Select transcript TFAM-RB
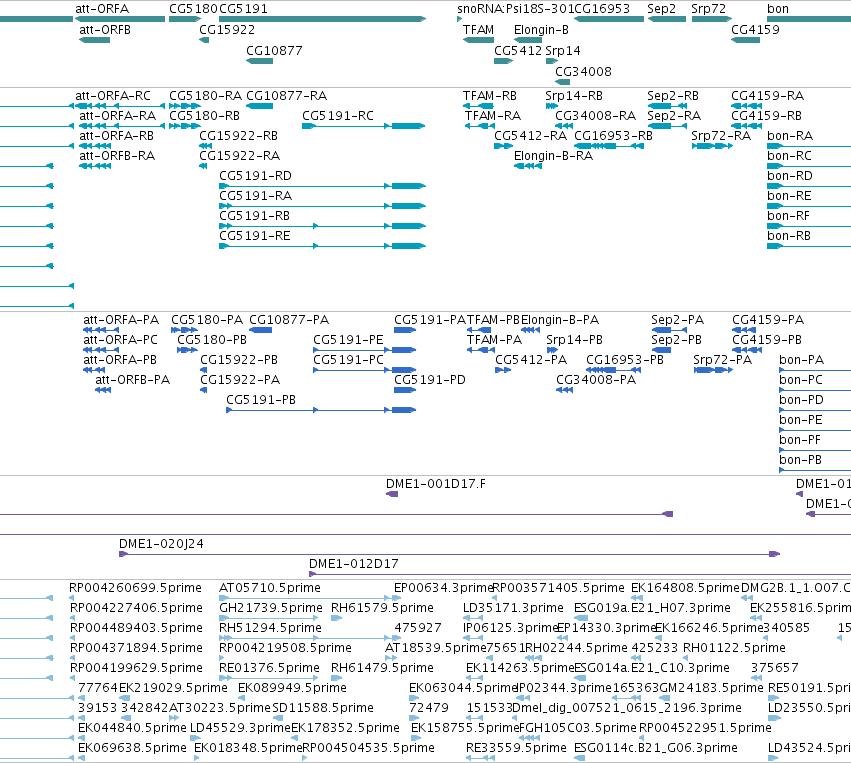 [x=490, y=96]
